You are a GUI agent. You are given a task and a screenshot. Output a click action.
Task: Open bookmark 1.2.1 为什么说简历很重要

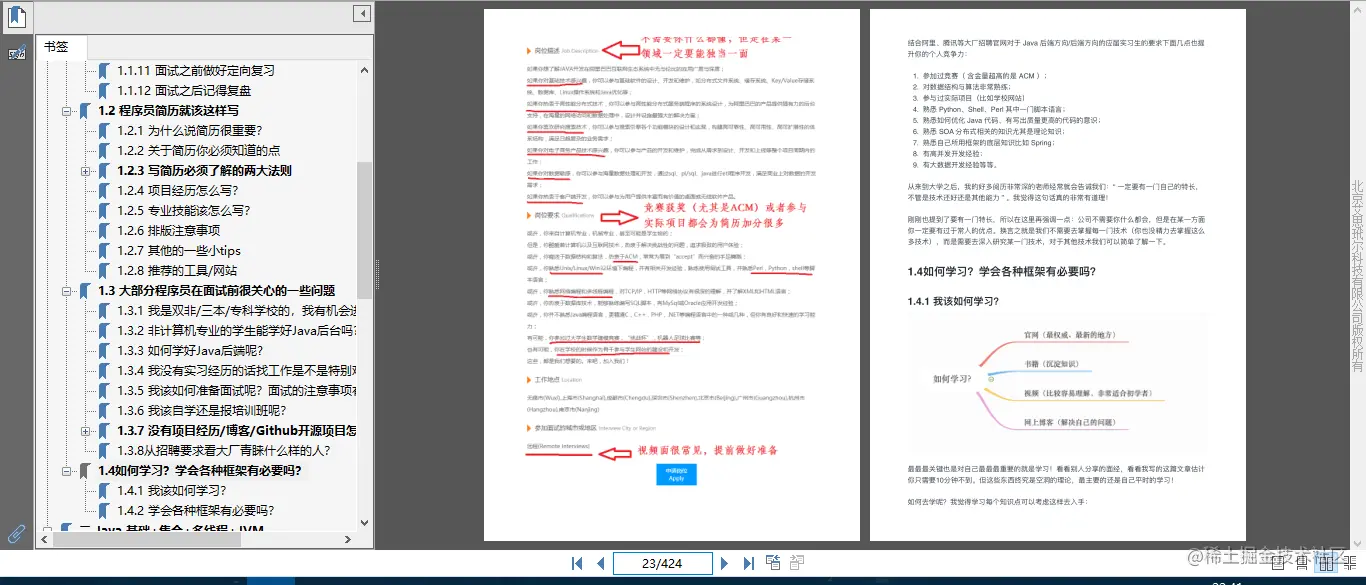point(189,131)
